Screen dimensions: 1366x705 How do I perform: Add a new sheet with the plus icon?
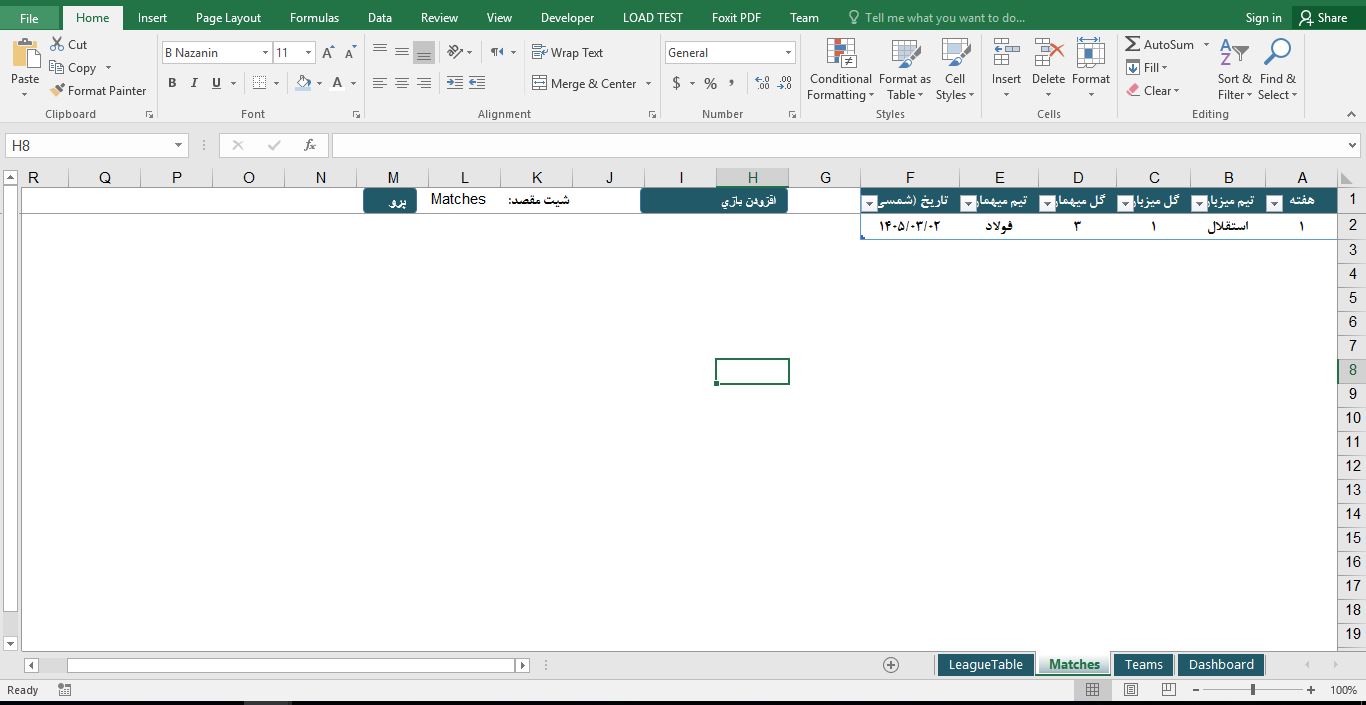891,665
